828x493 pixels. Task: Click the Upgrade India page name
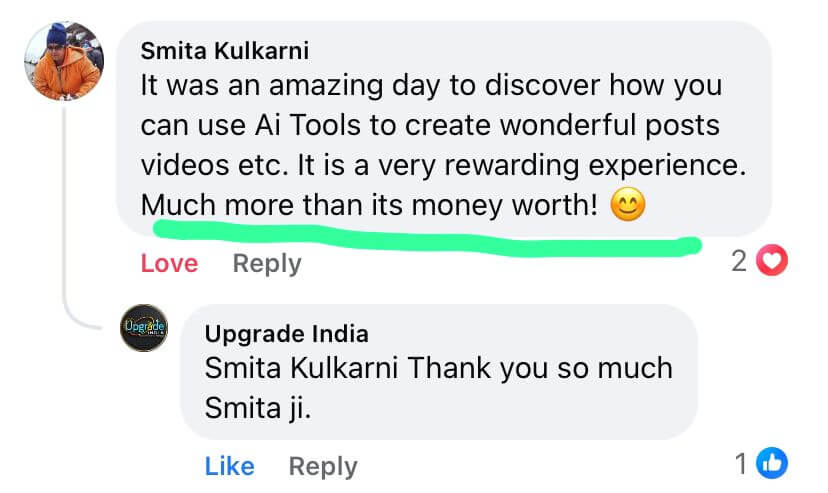[x=287, y=334]
